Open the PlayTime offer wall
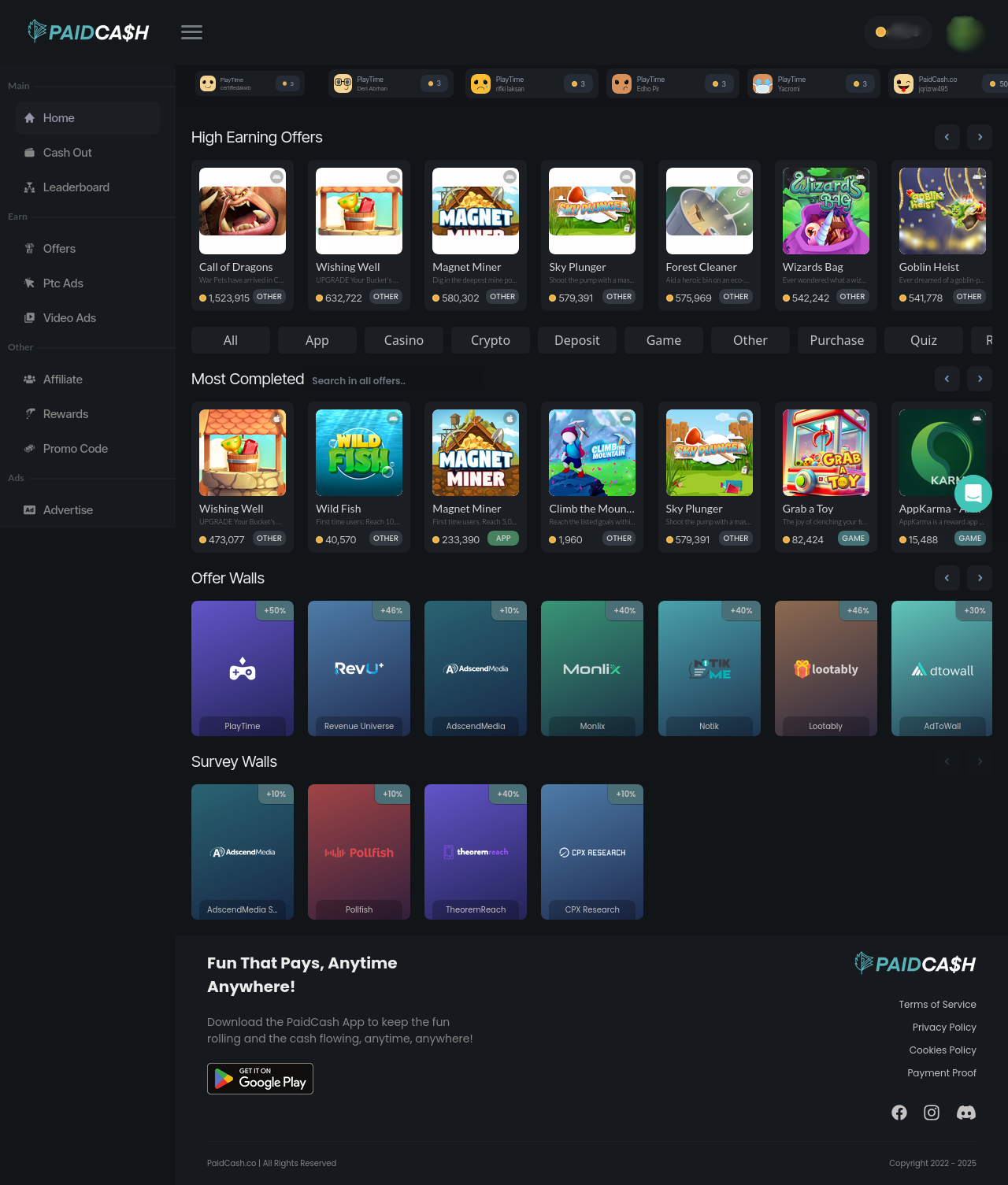The image size is (1008, 1185). [243, 668]
